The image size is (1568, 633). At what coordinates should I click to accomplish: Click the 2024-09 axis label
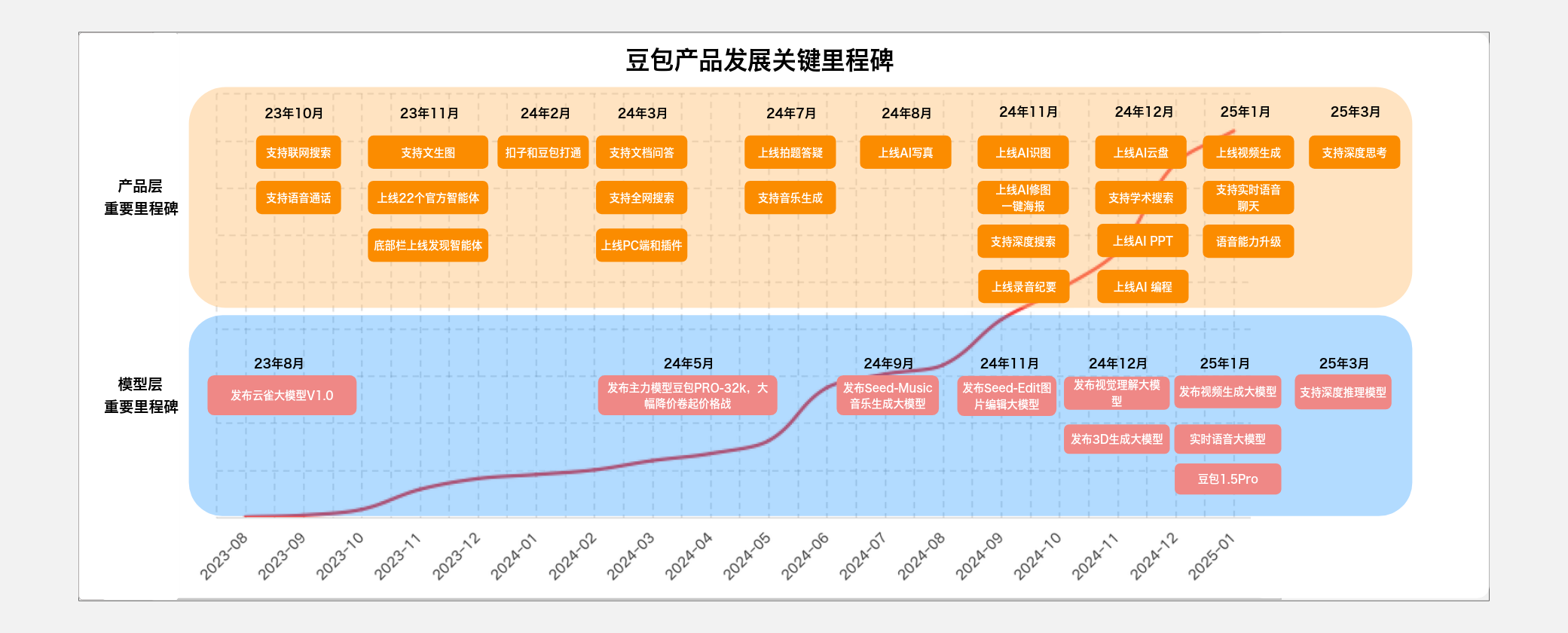980,556
